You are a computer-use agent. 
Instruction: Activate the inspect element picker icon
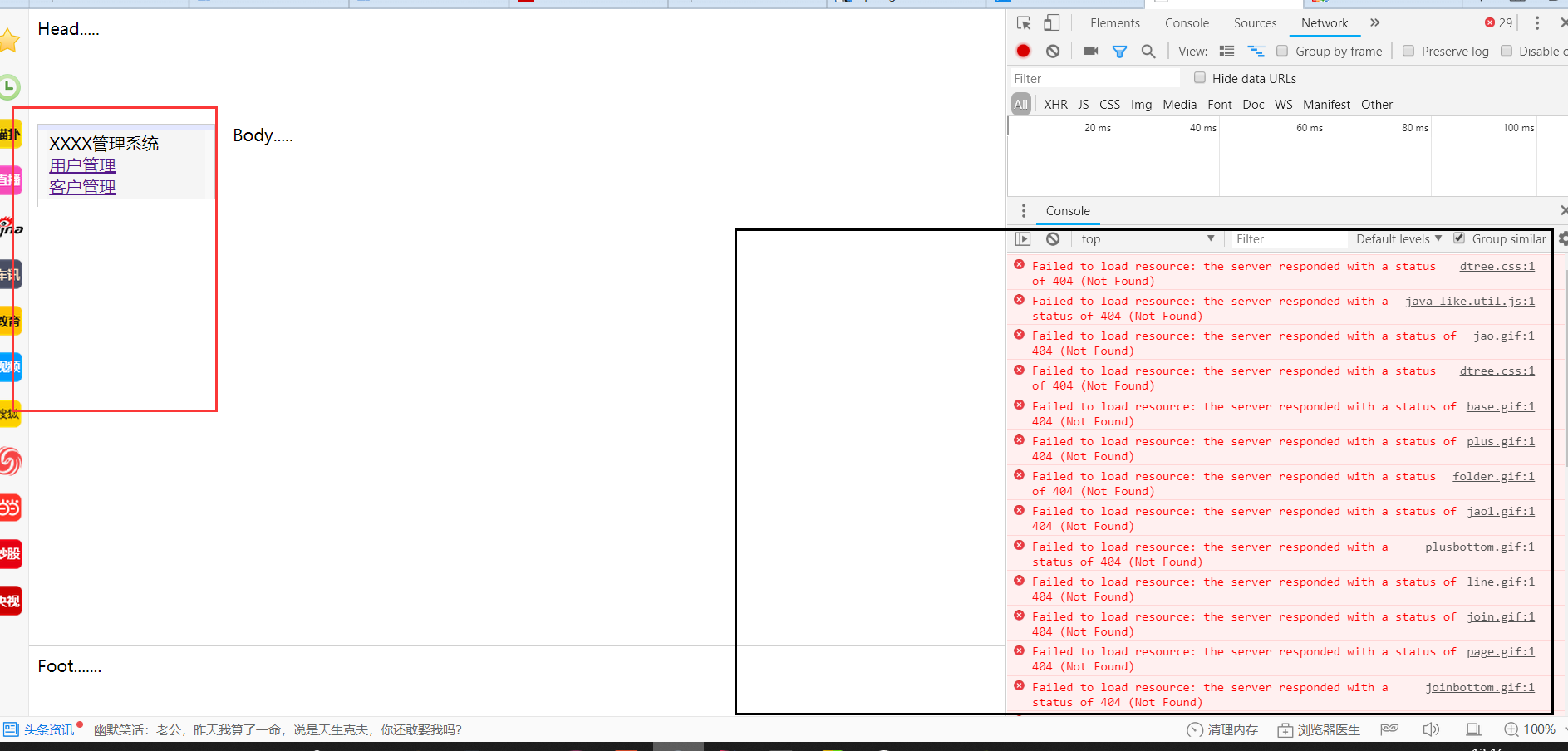click(1024, 23)
